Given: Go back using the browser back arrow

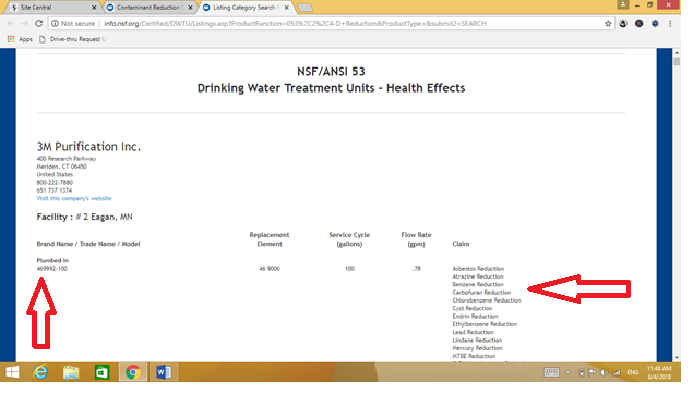Looking at the screenshot, I should (x=11, y=24).
